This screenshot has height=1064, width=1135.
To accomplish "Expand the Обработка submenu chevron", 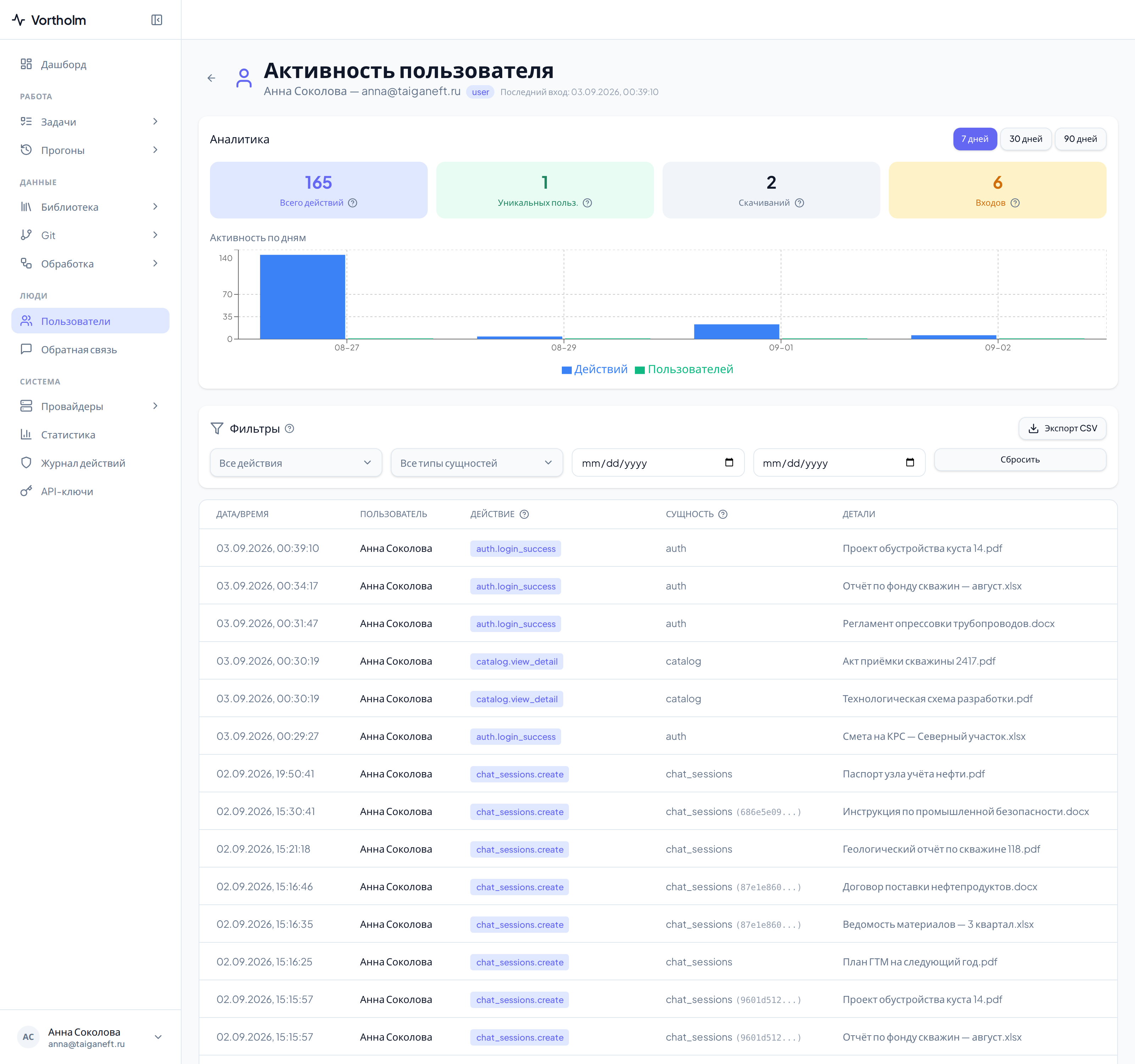I will (x=155, y=263).
